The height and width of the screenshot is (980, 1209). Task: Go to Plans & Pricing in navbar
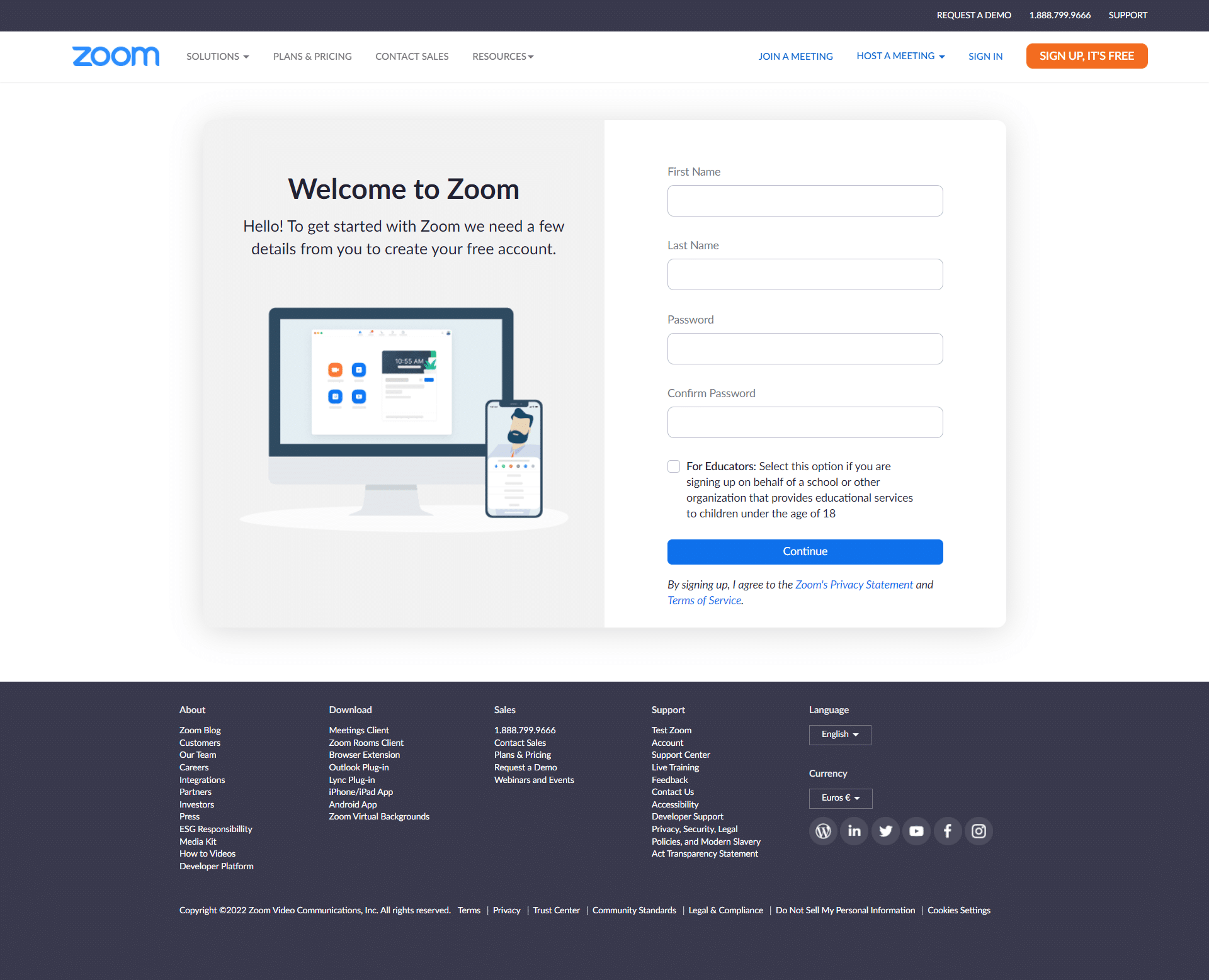click(312, 57)
